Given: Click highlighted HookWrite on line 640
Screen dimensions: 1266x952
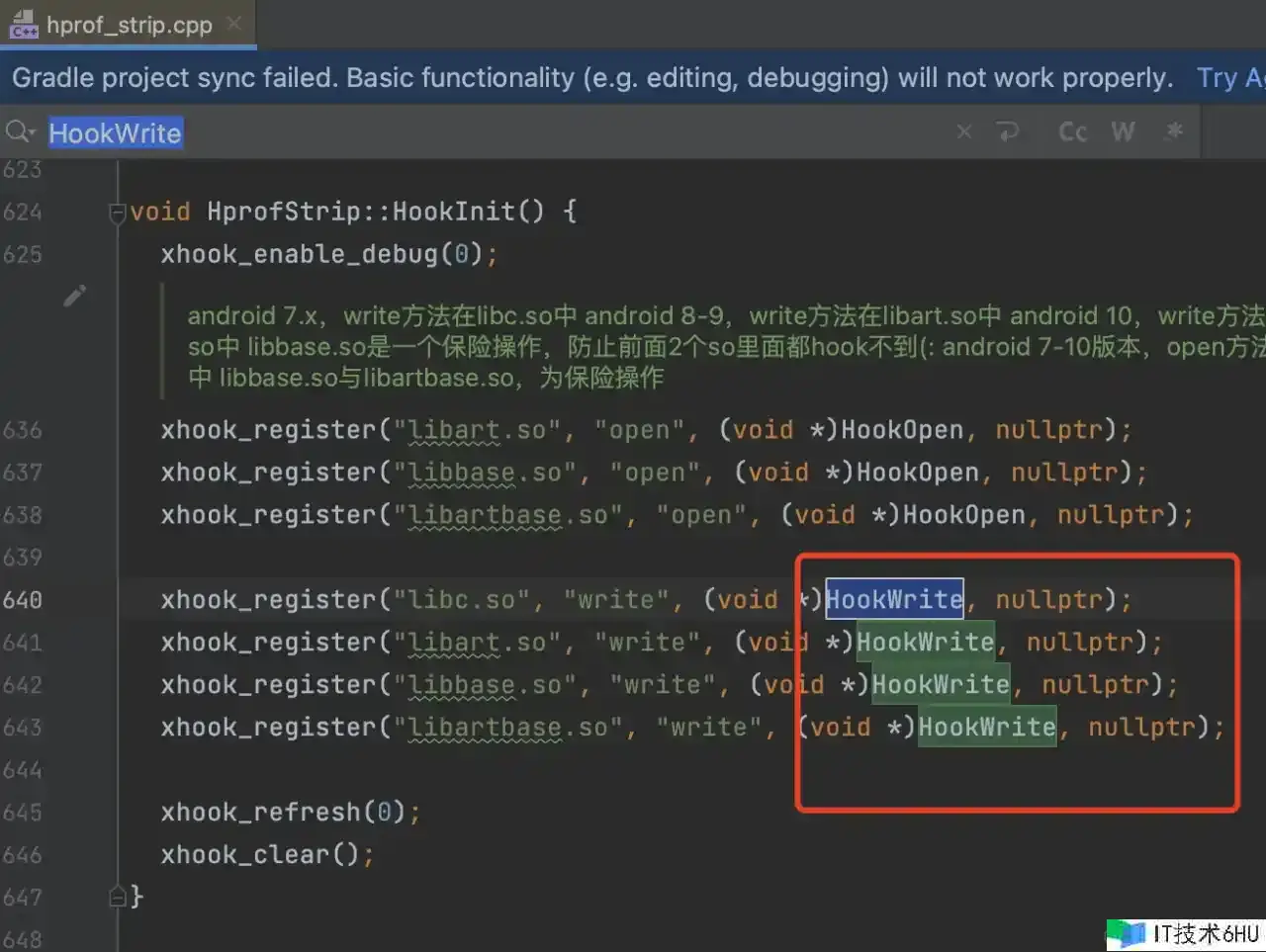Looking at the screenshot, I should coord(894,599).
